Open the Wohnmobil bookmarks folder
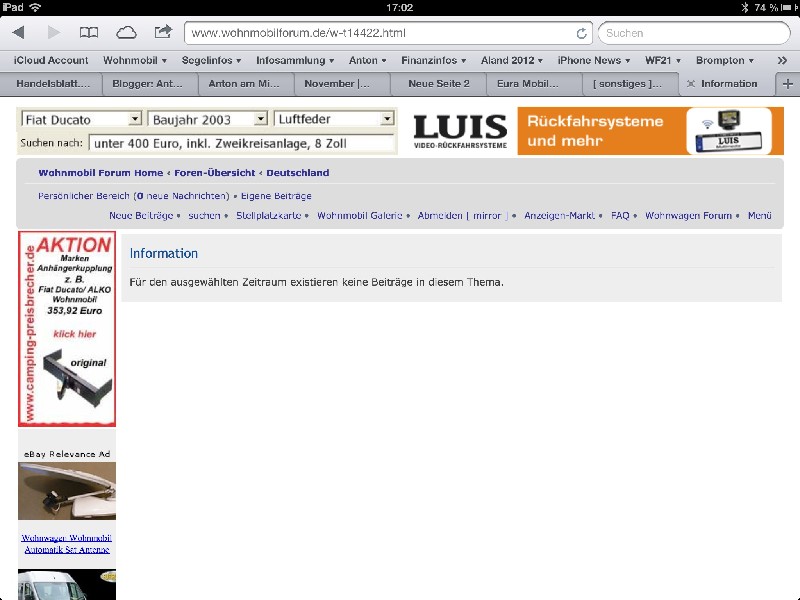 [x=135, y=60]
